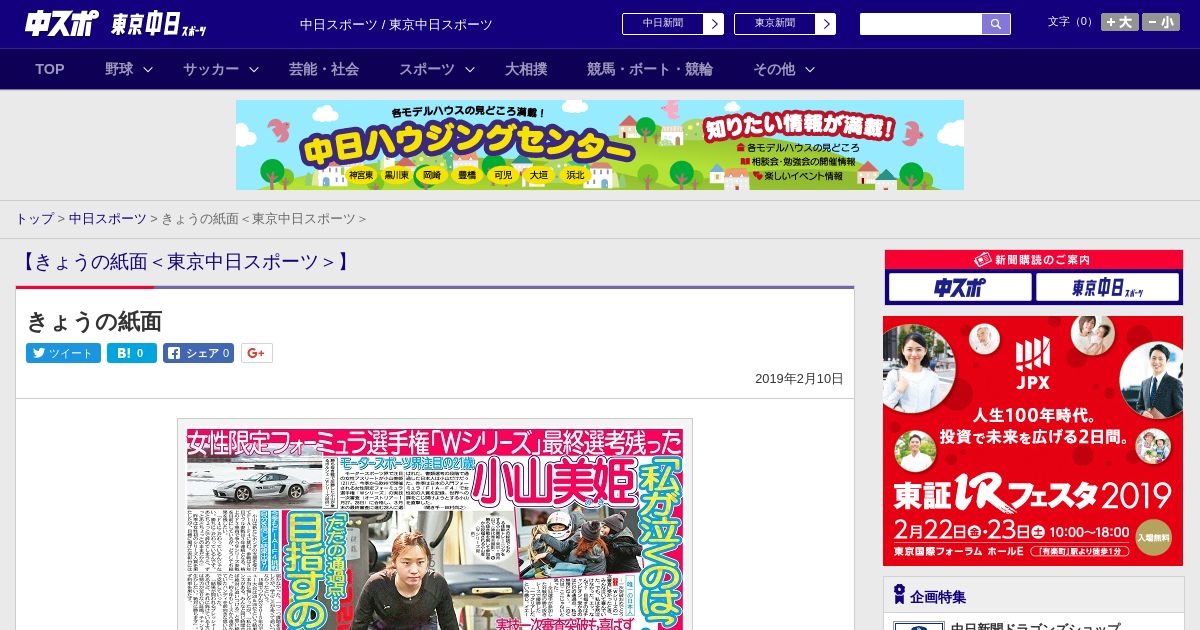Open the 野球 menu

(119, 69)
